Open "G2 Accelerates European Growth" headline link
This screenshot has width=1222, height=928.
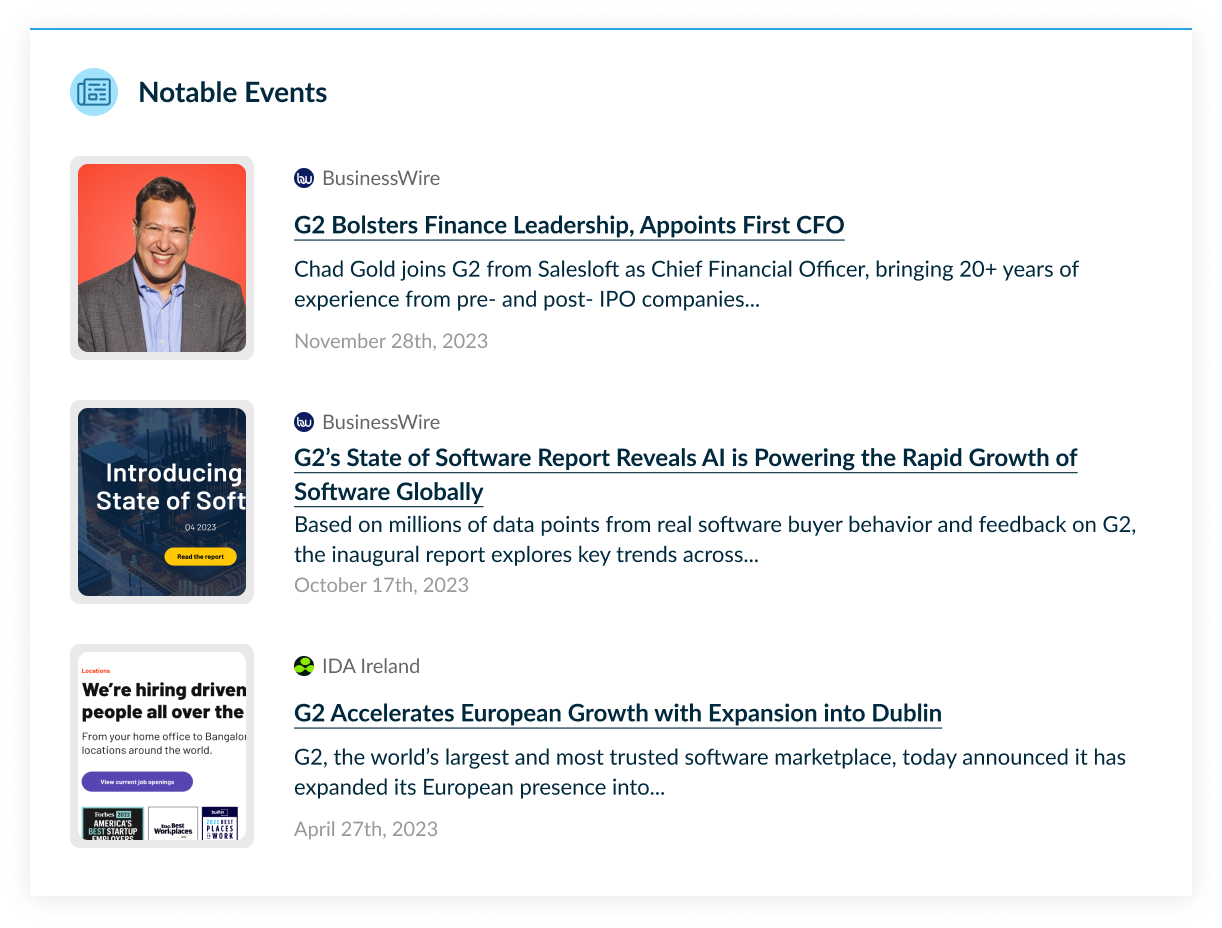coord(618,713)
